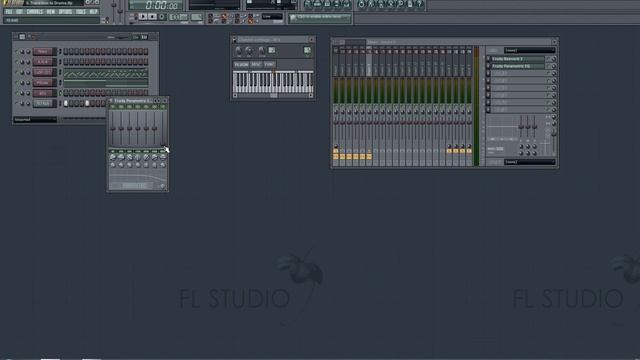Click the volume knob of the top sequencer channel

tap(28, 52)
